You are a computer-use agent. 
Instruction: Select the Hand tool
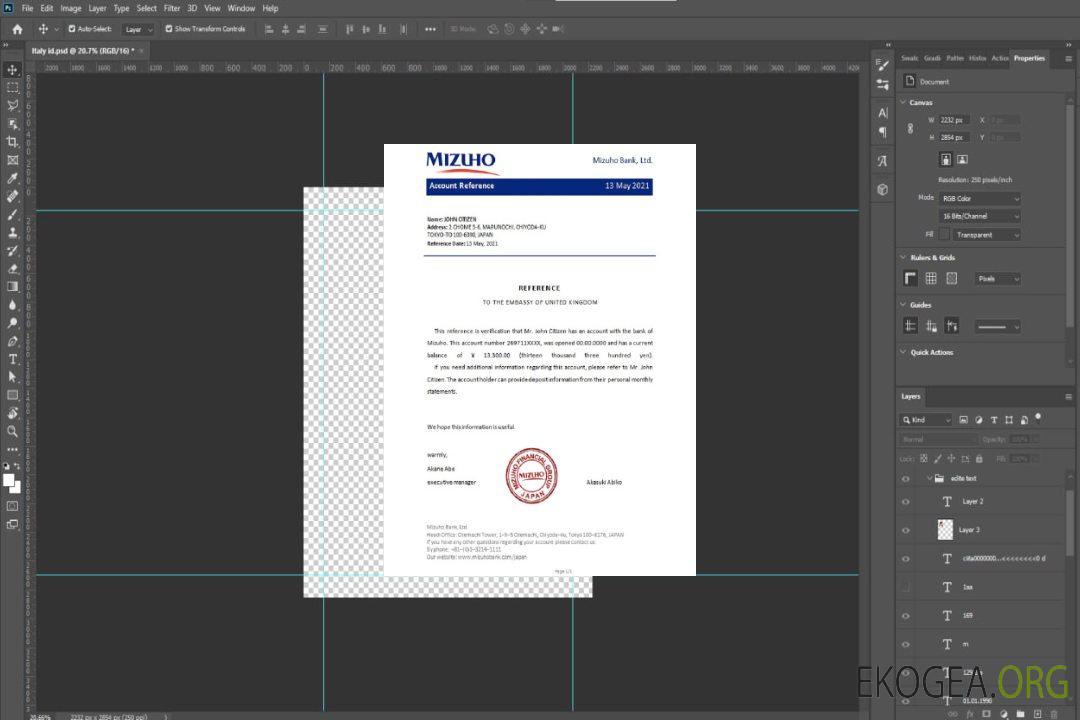(x=12, y=413)
